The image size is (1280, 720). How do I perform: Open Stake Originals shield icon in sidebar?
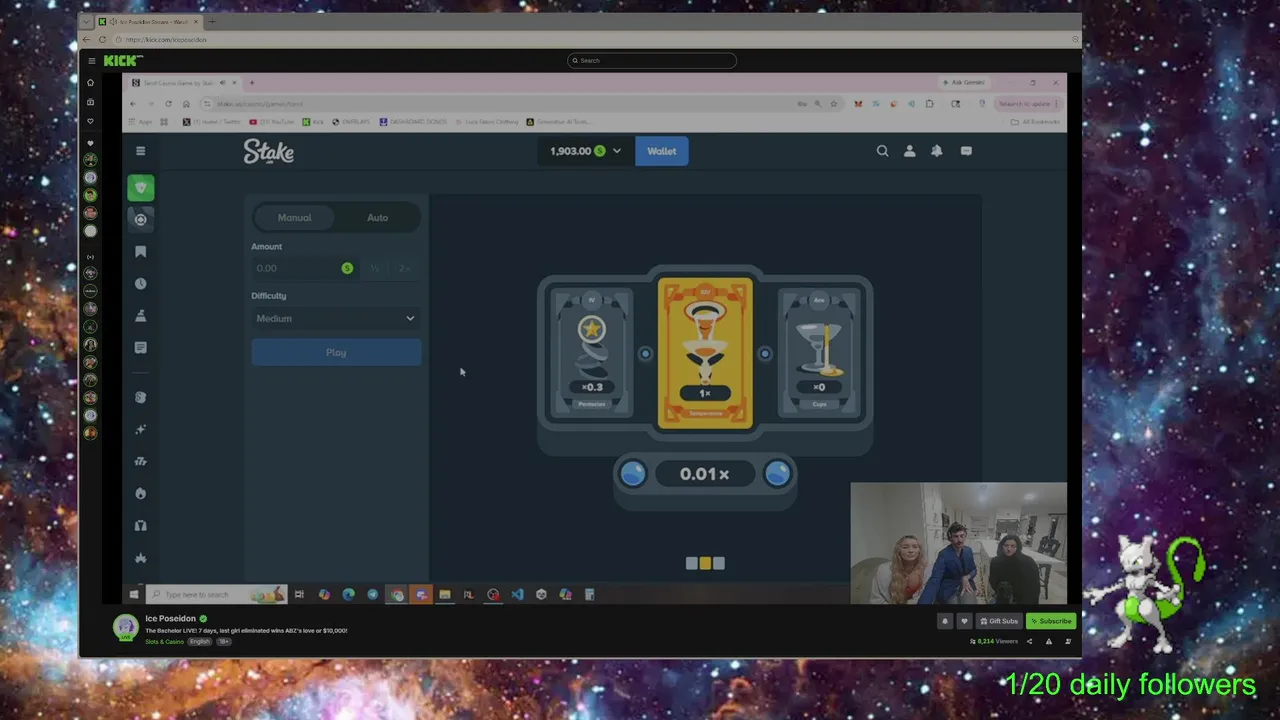coord(141,397)
